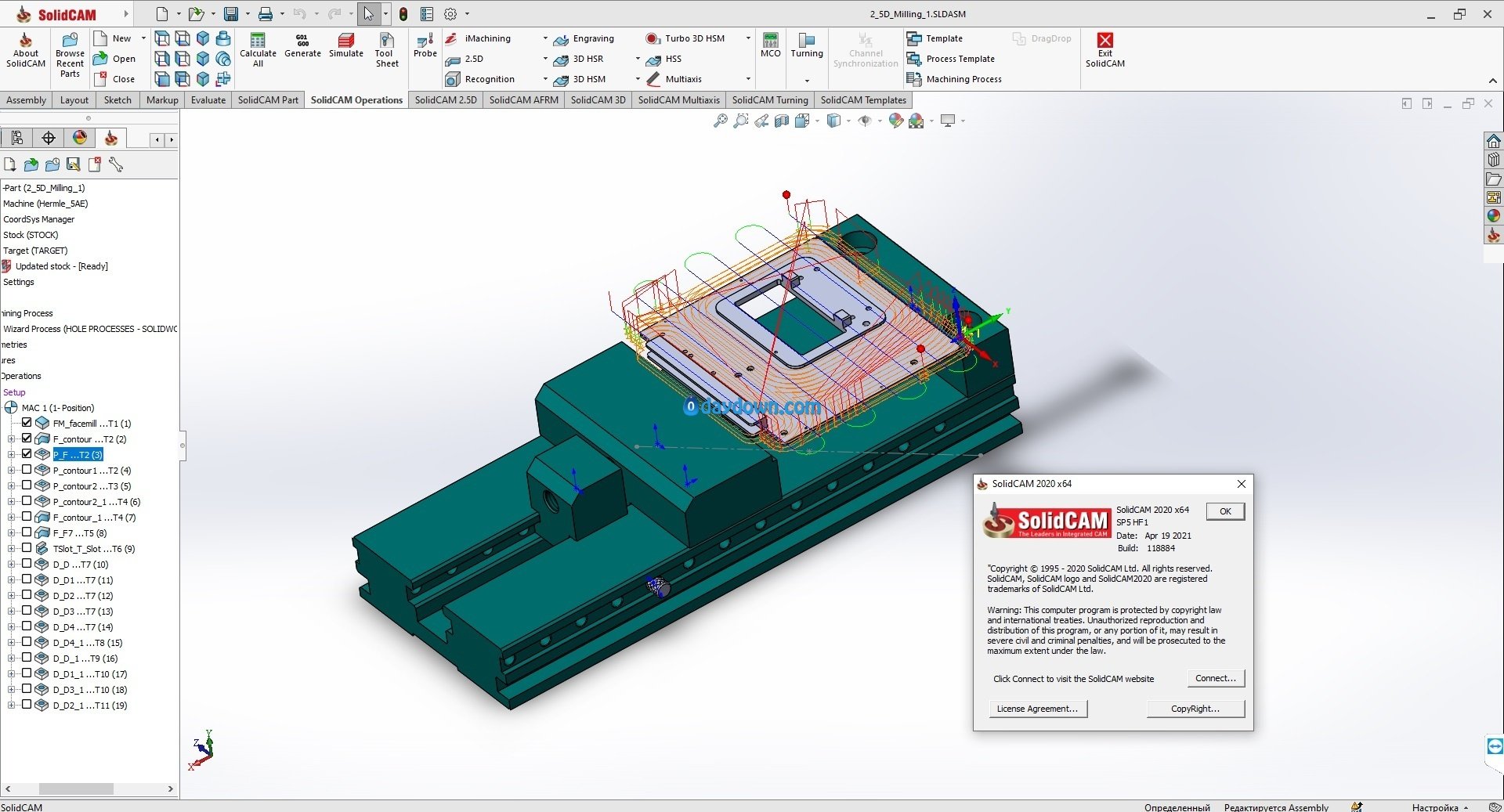The width and height of the screenshot is (1504, 812).
Task: Click CopyRight... button
Action: pyautogui.click(x=1195, y=709)
